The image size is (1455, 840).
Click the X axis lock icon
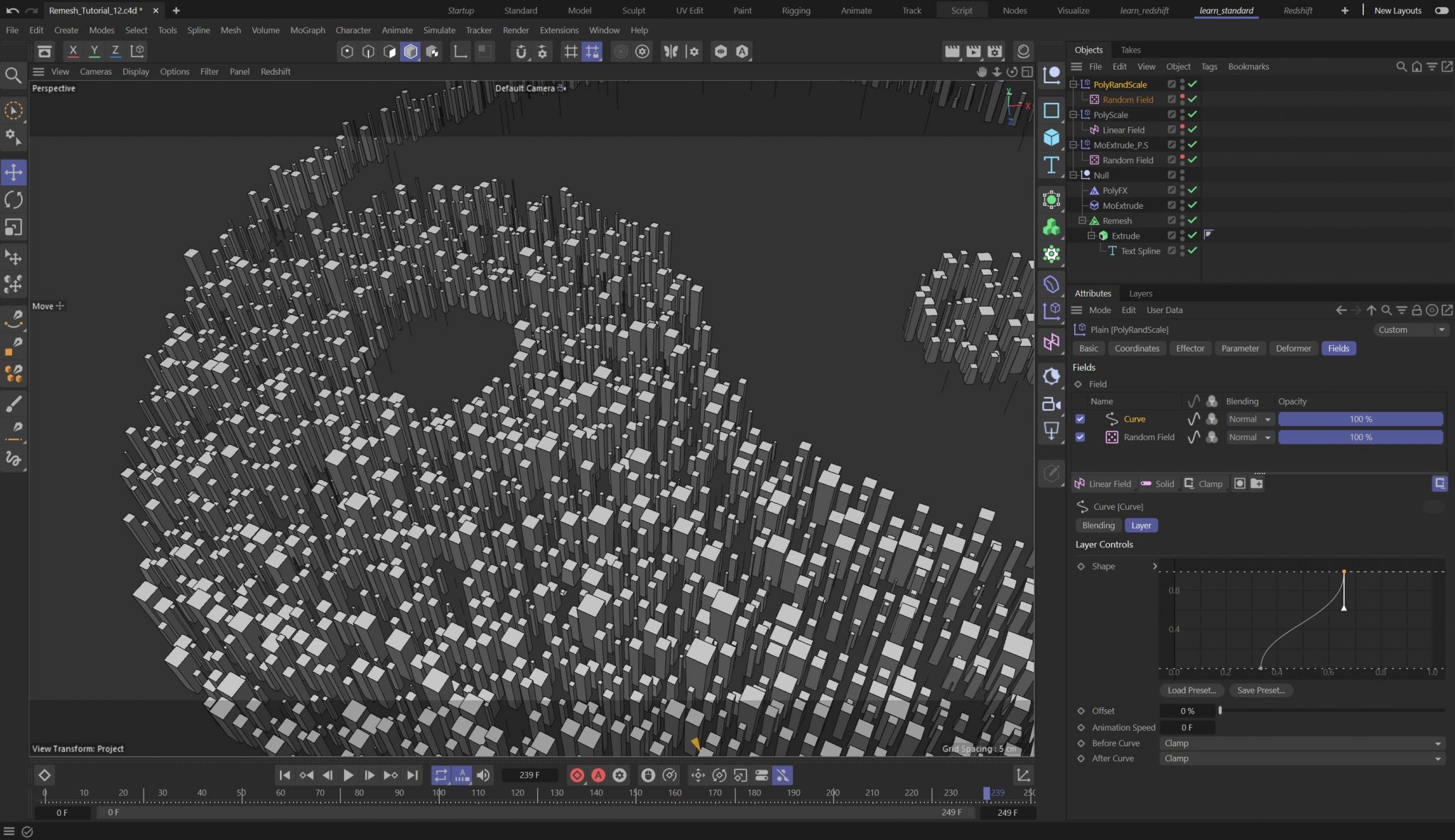(72, 51)
